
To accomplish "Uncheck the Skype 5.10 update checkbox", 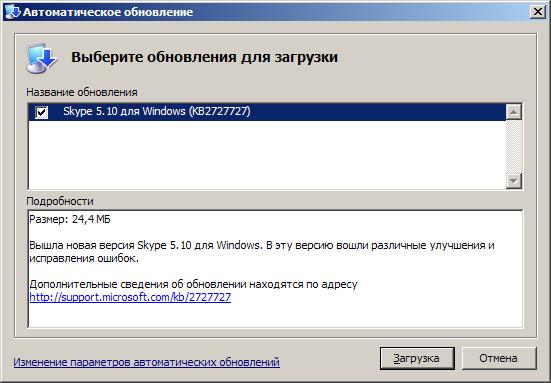I will pos(41,112).
